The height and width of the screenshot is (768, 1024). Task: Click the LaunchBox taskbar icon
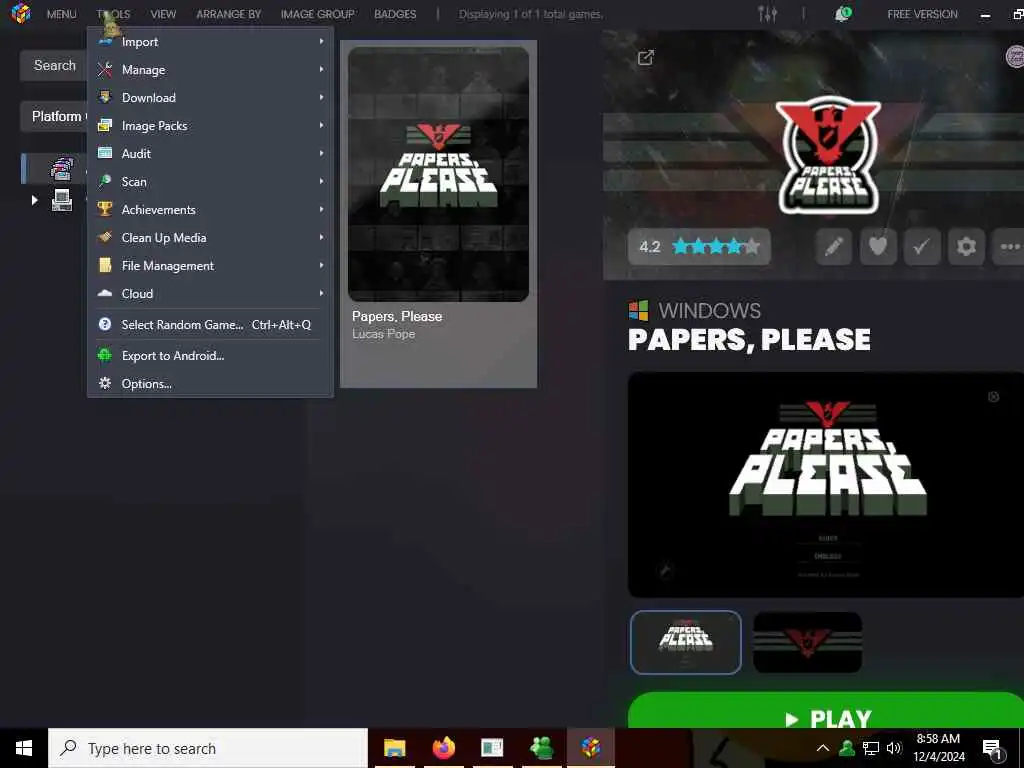[590, 748]
